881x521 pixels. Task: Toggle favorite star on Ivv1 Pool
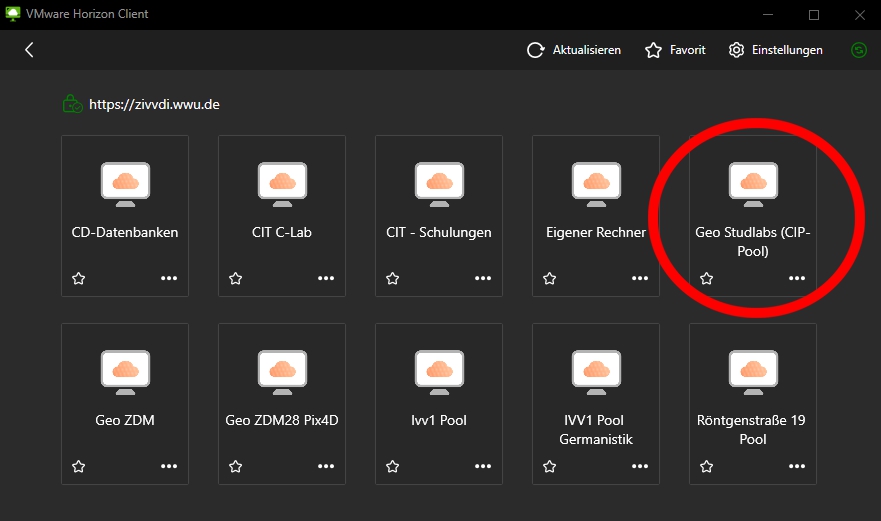[x=393, y=466]
